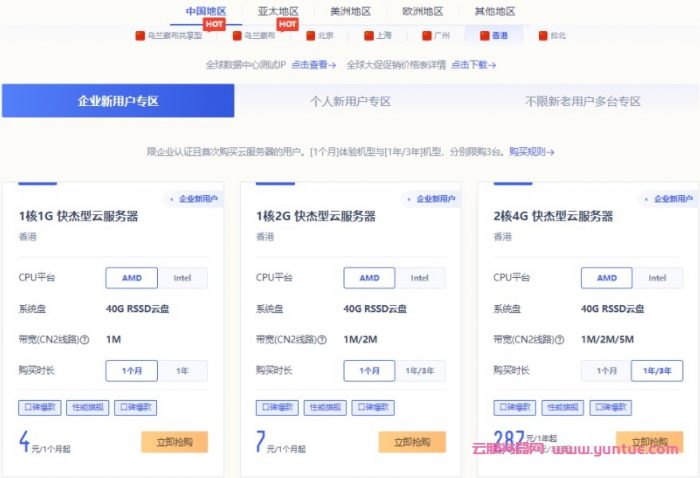Open the 购买规则 purchase rules link
Image resolution: width=700 pixels, height=478 pixels.
(x=531, y=152)
